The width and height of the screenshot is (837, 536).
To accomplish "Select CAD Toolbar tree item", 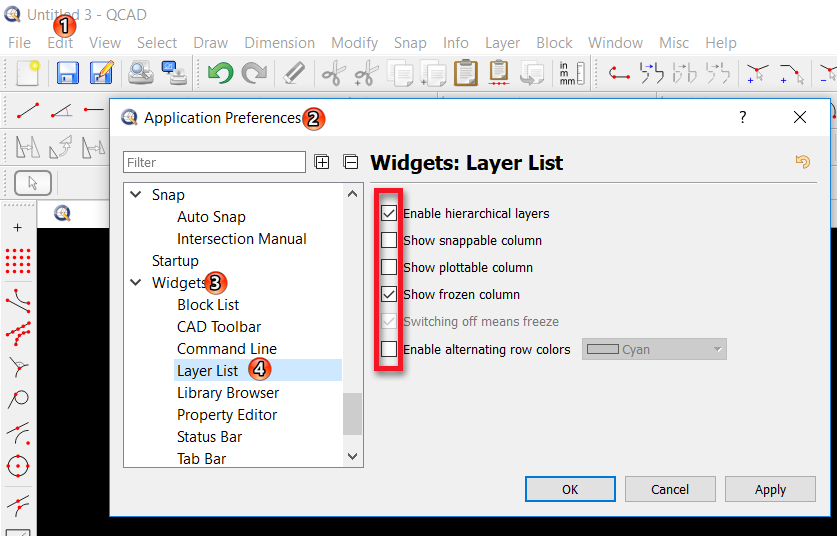I will tap(219, 326).
